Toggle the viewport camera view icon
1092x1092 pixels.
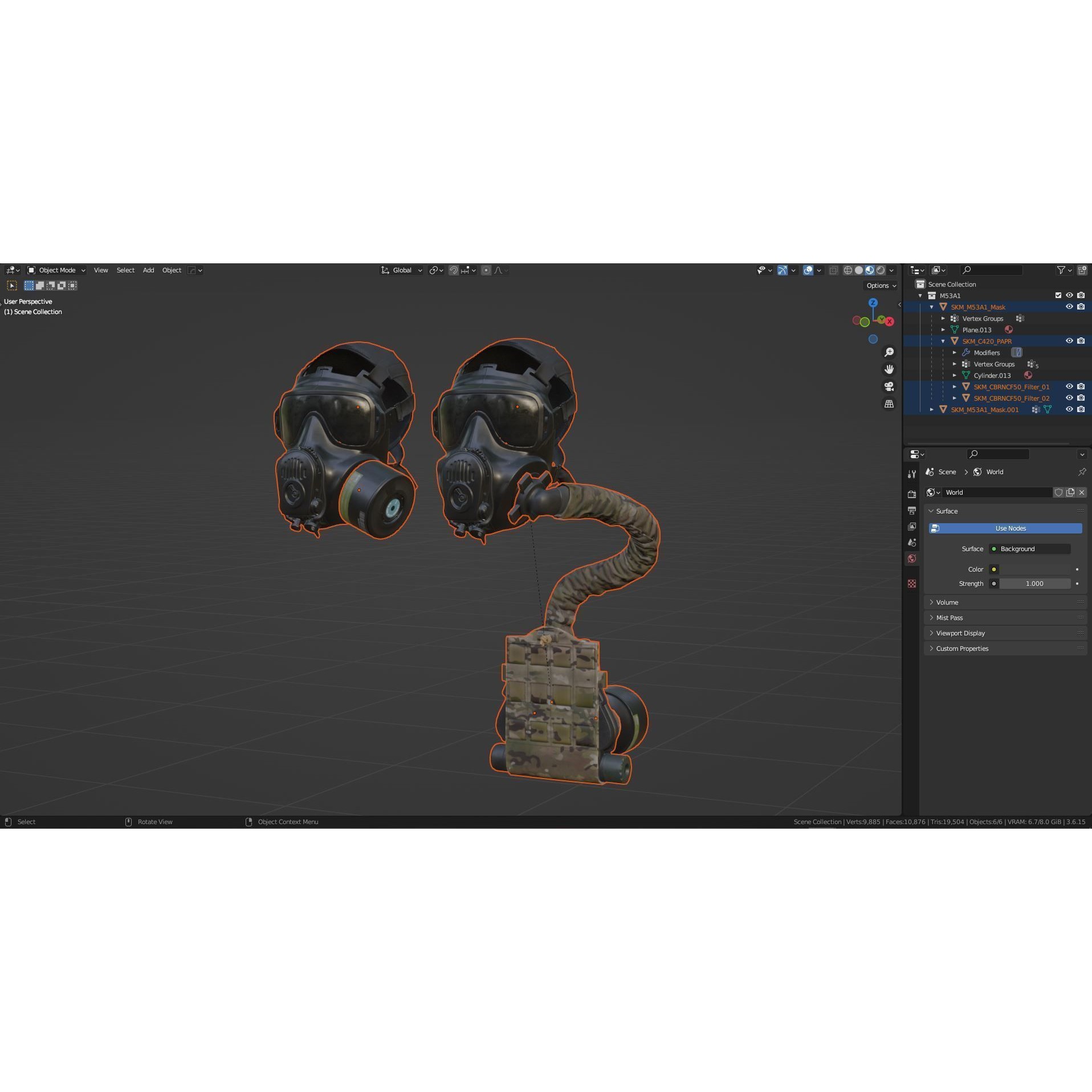tap(889, 386)
